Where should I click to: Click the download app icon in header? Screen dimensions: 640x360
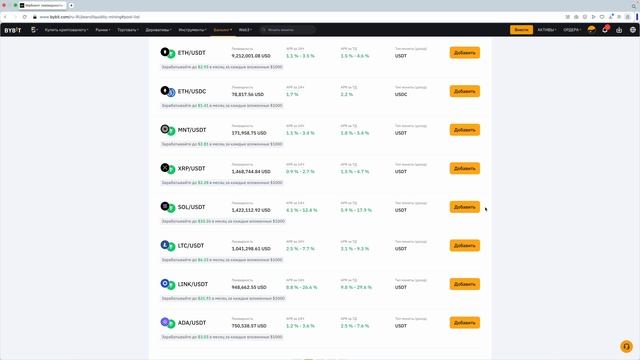click(x=619, y=30)
